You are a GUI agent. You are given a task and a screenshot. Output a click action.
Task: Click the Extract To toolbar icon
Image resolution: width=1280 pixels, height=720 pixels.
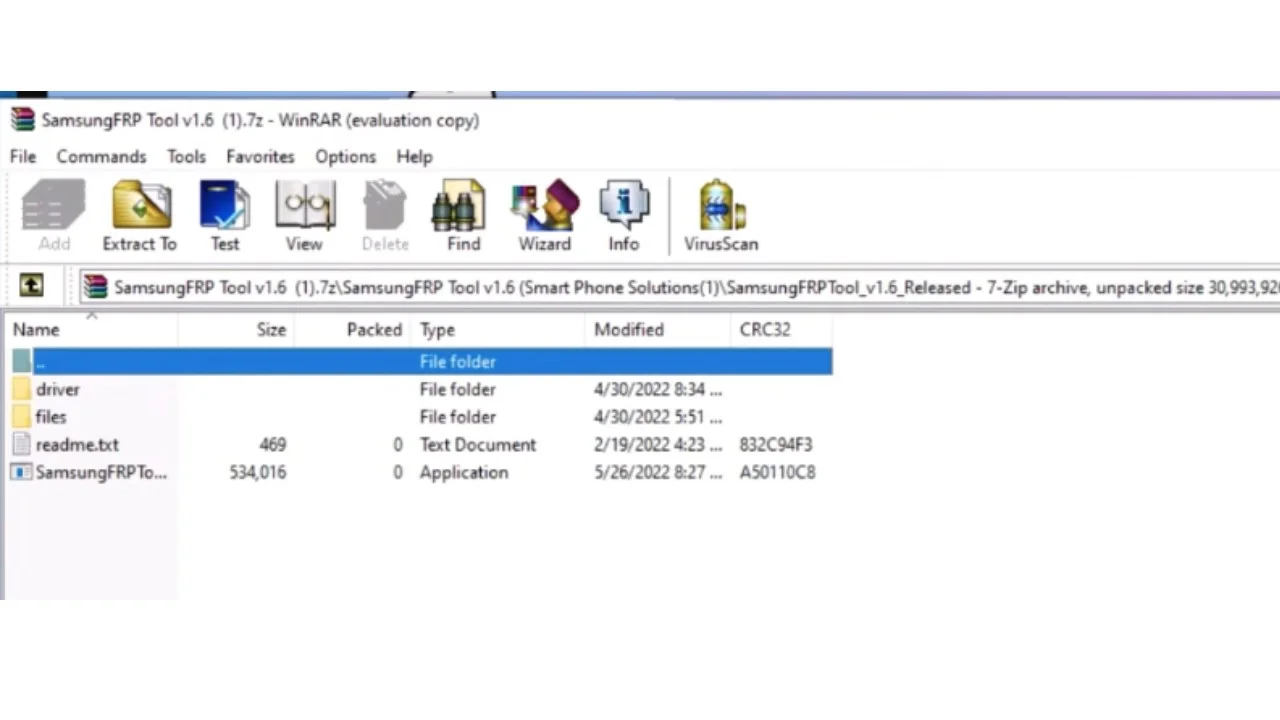tap(140, 215)
